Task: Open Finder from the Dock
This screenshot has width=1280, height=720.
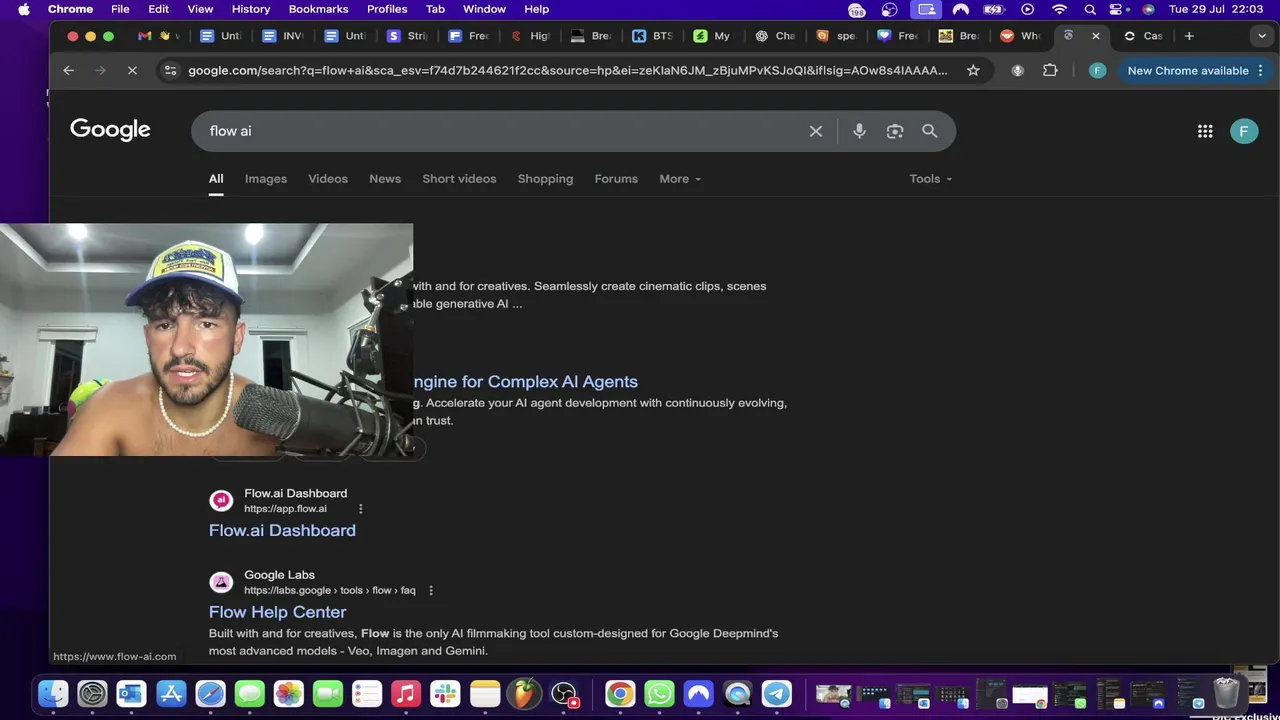Action: click(53, 693)
